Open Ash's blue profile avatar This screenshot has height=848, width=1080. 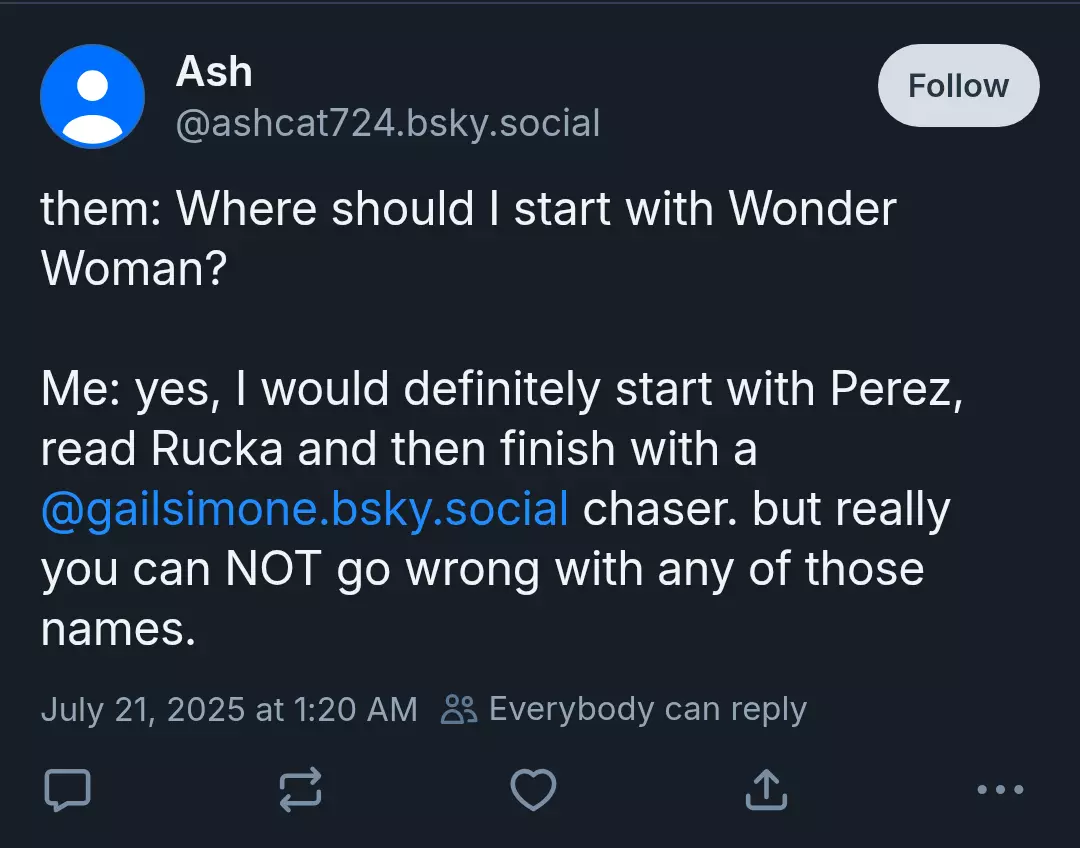click(x=92, y=96)
